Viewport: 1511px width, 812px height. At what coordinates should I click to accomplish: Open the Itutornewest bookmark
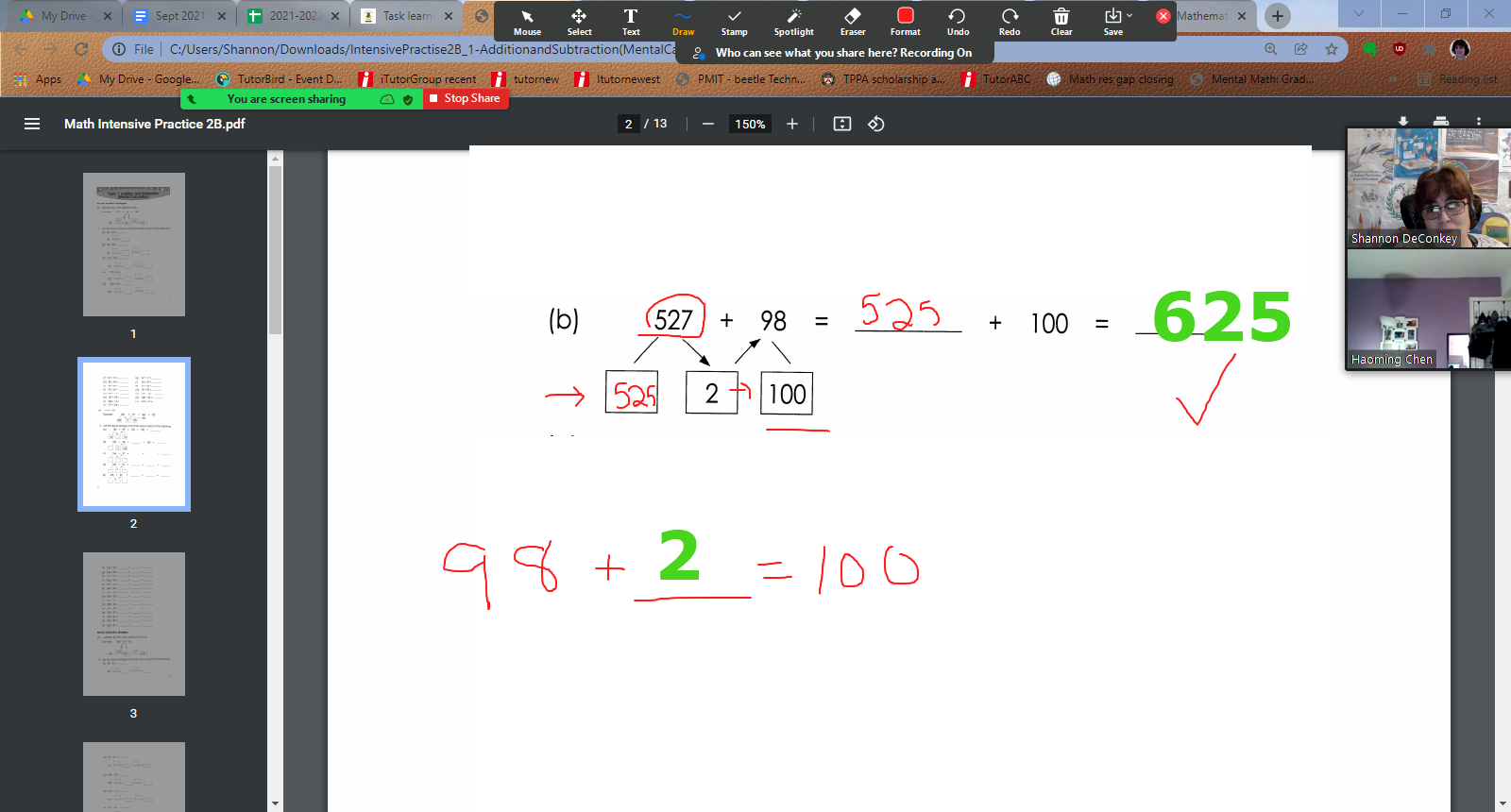[618, 79]
